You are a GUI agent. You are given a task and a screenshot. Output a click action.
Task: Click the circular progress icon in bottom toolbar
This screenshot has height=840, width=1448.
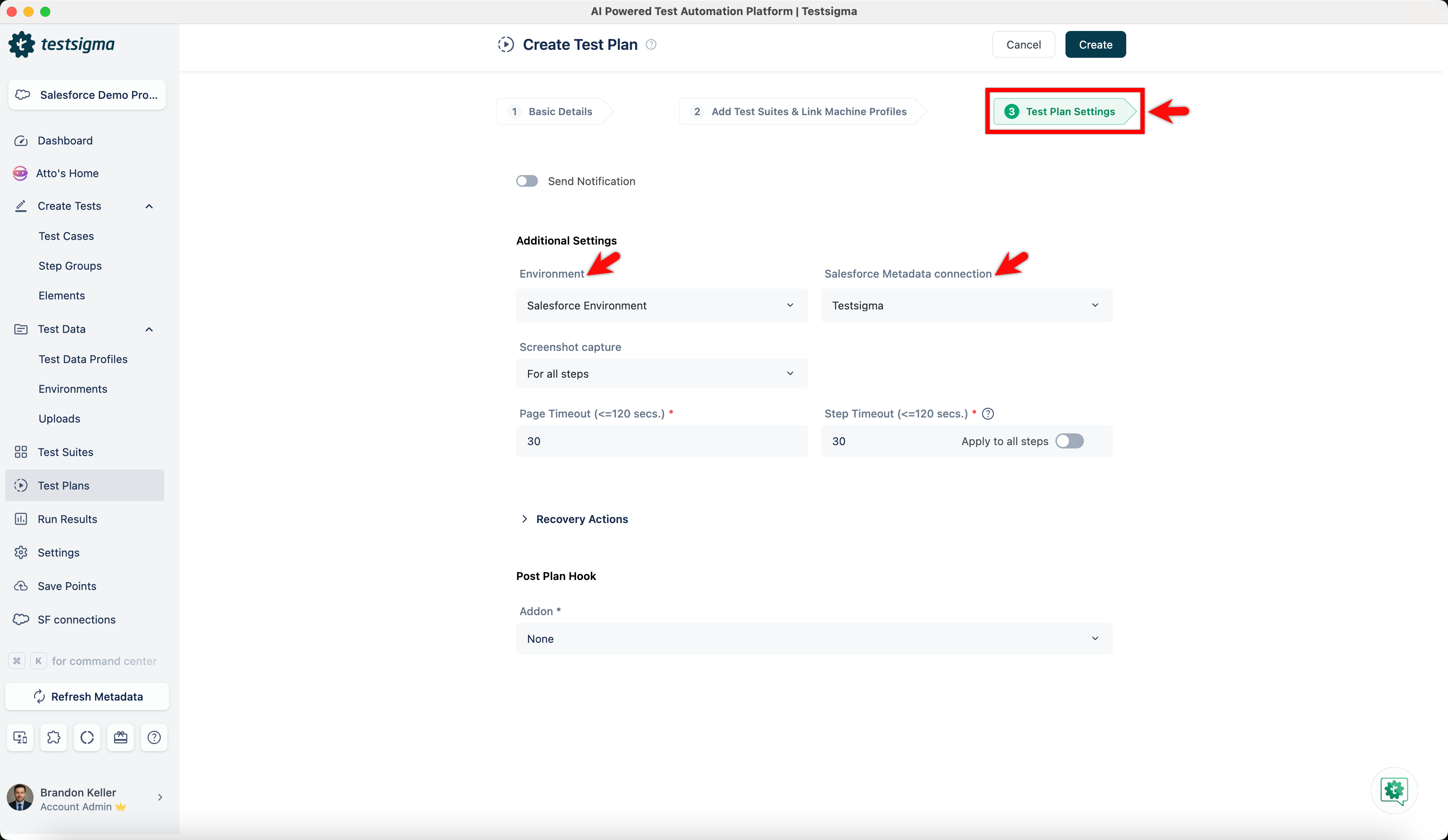pos(87,737)
